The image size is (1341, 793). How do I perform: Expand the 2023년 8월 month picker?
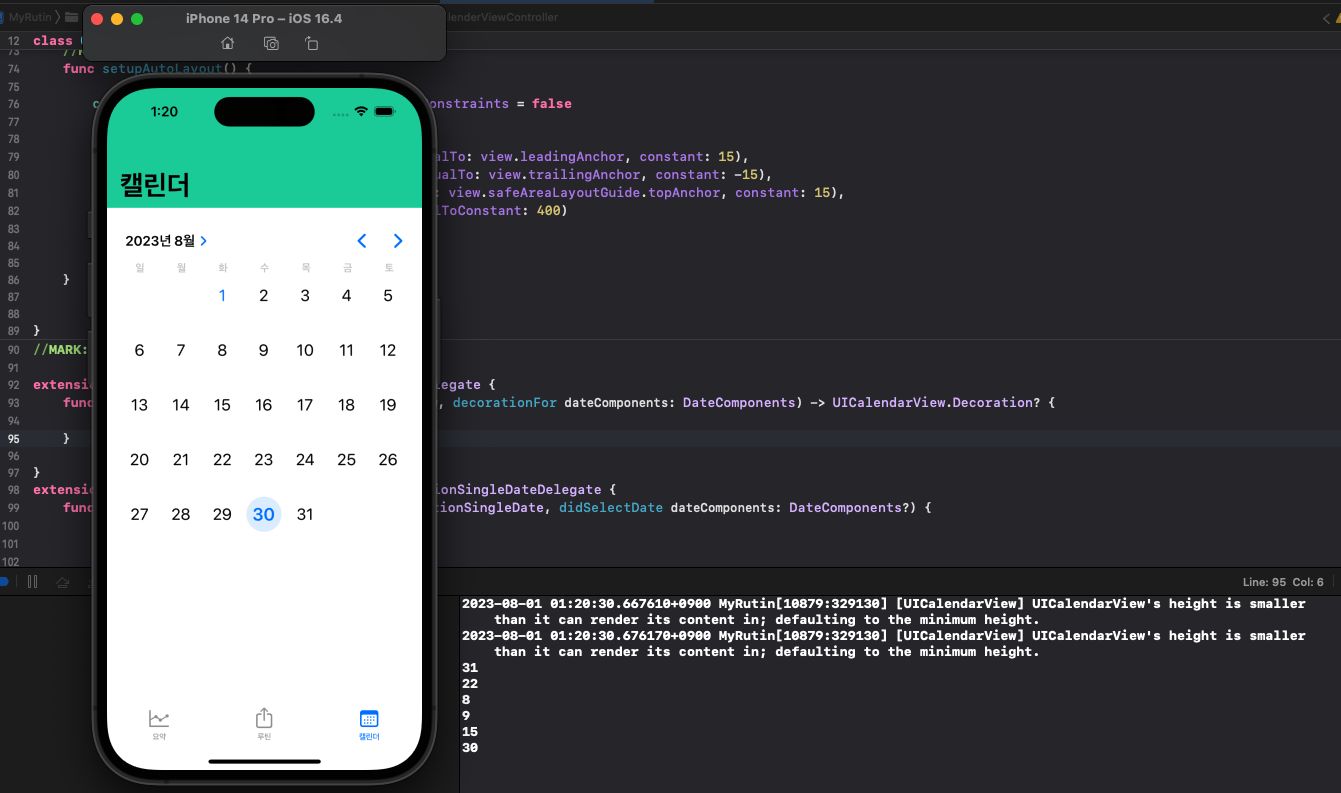point(166,241)
